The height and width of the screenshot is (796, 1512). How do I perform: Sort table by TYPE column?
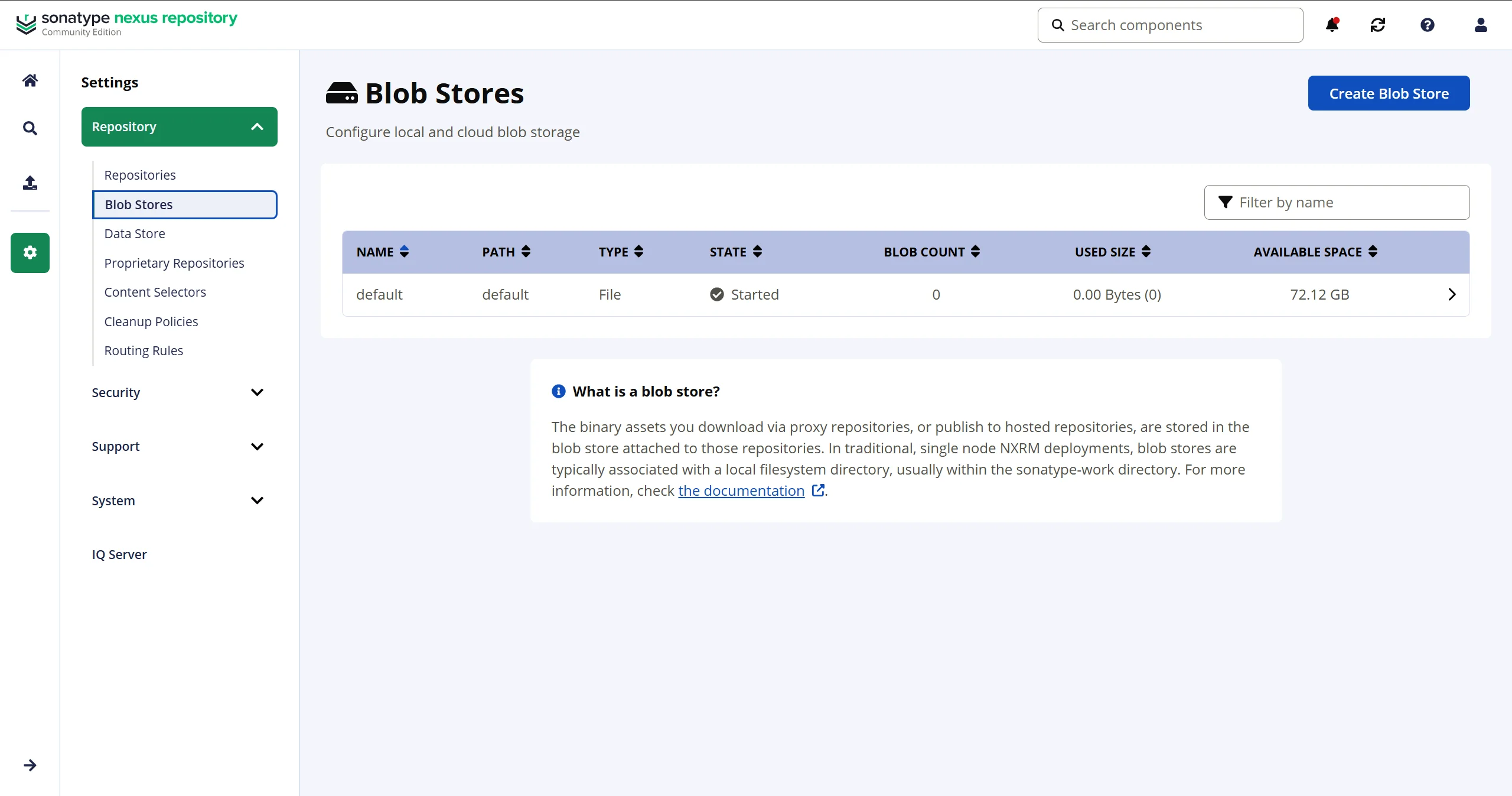(x=621, y=252)
